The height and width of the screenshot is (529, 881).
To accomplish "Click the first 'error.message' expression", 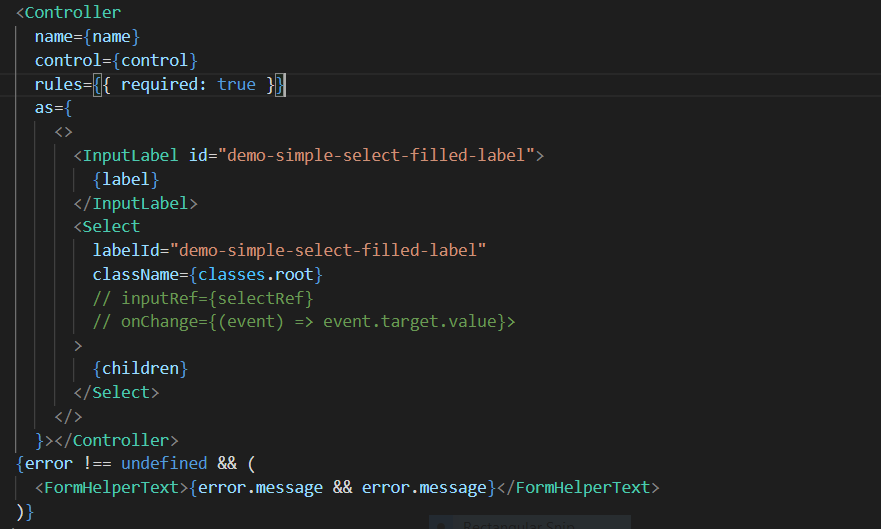I will pyautogui.click(x=261, y=487).
